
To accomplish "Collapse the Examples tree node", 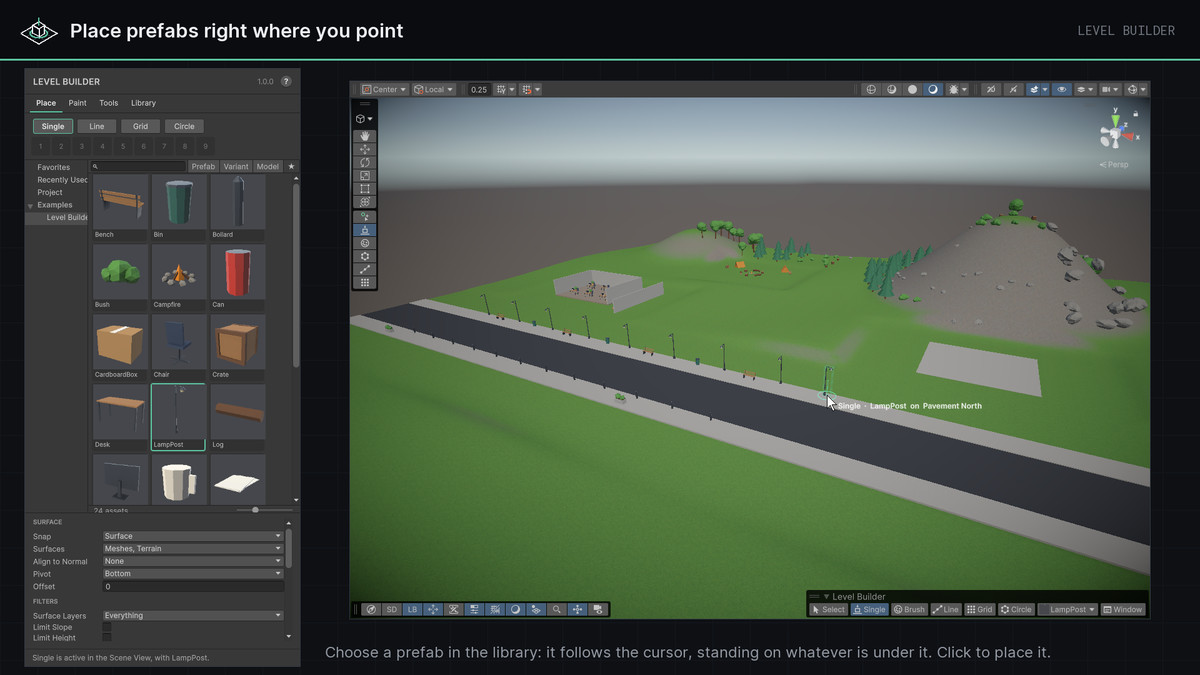I will point(30,205).
